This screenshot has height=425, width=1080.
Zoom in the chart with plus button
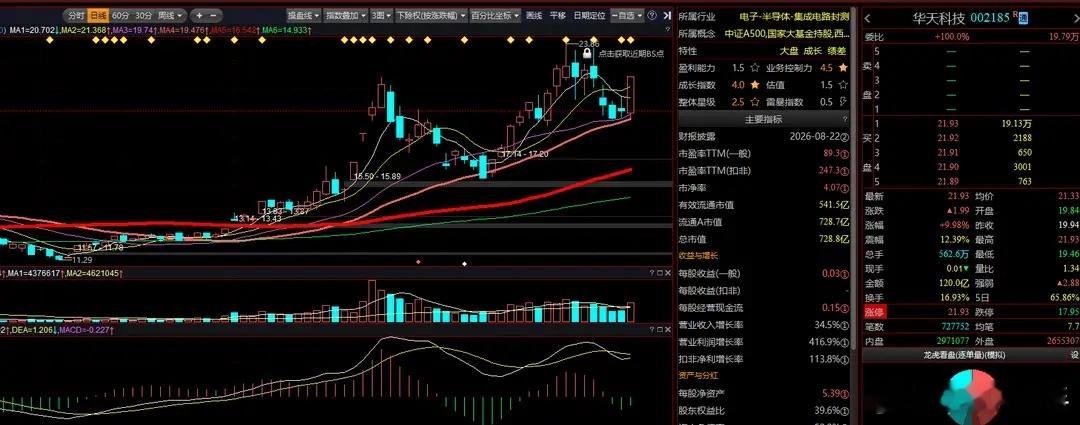click(x=198, y=15)
